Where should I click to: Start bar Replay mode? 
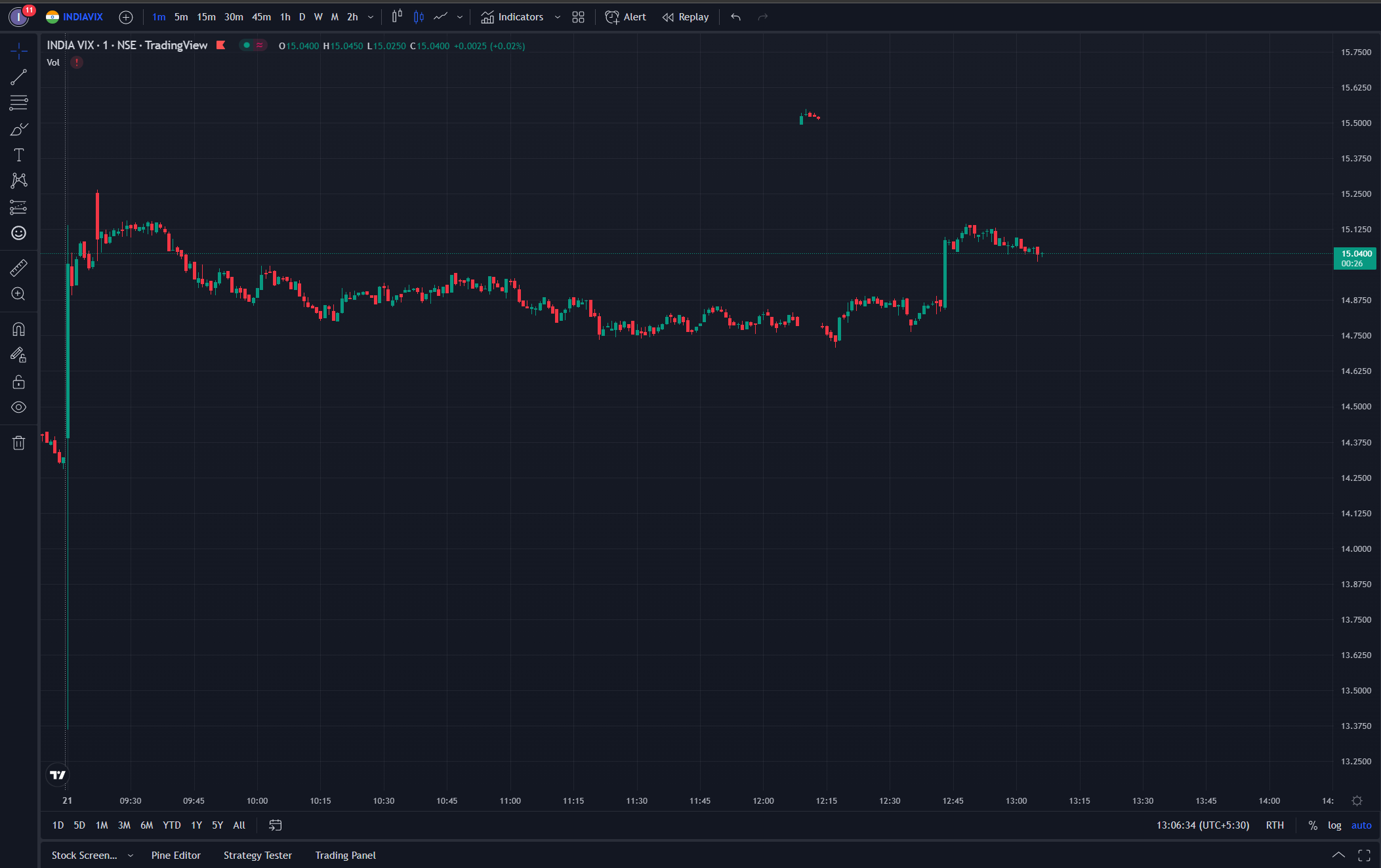tap(686, 17)
